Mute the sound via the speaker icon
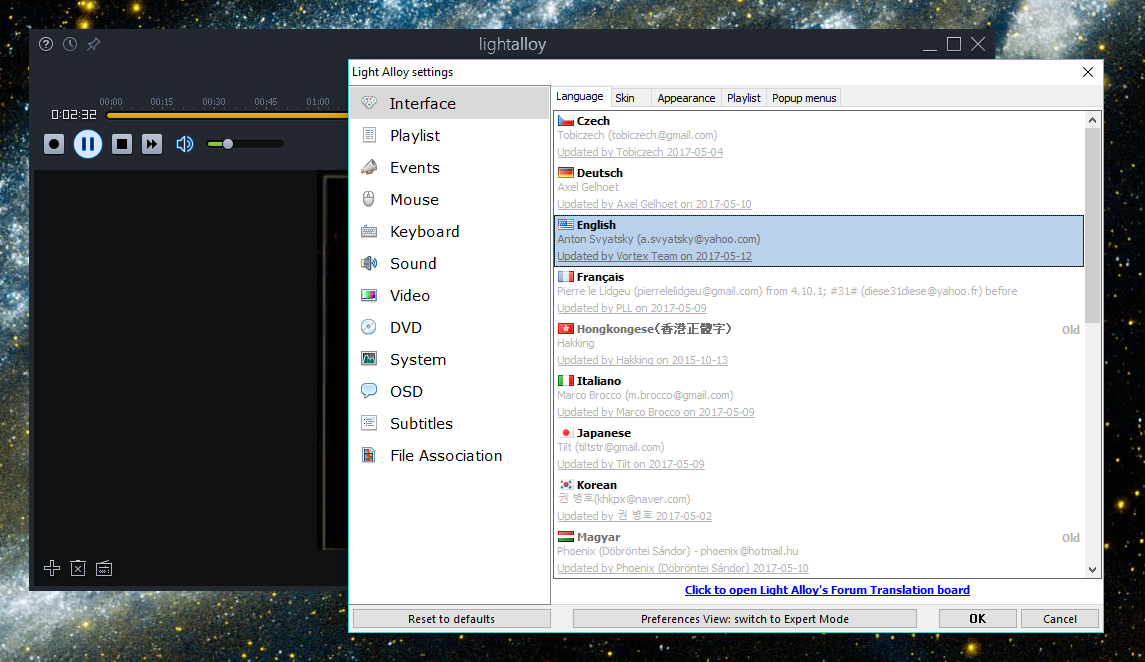 [x=185, y=144]
